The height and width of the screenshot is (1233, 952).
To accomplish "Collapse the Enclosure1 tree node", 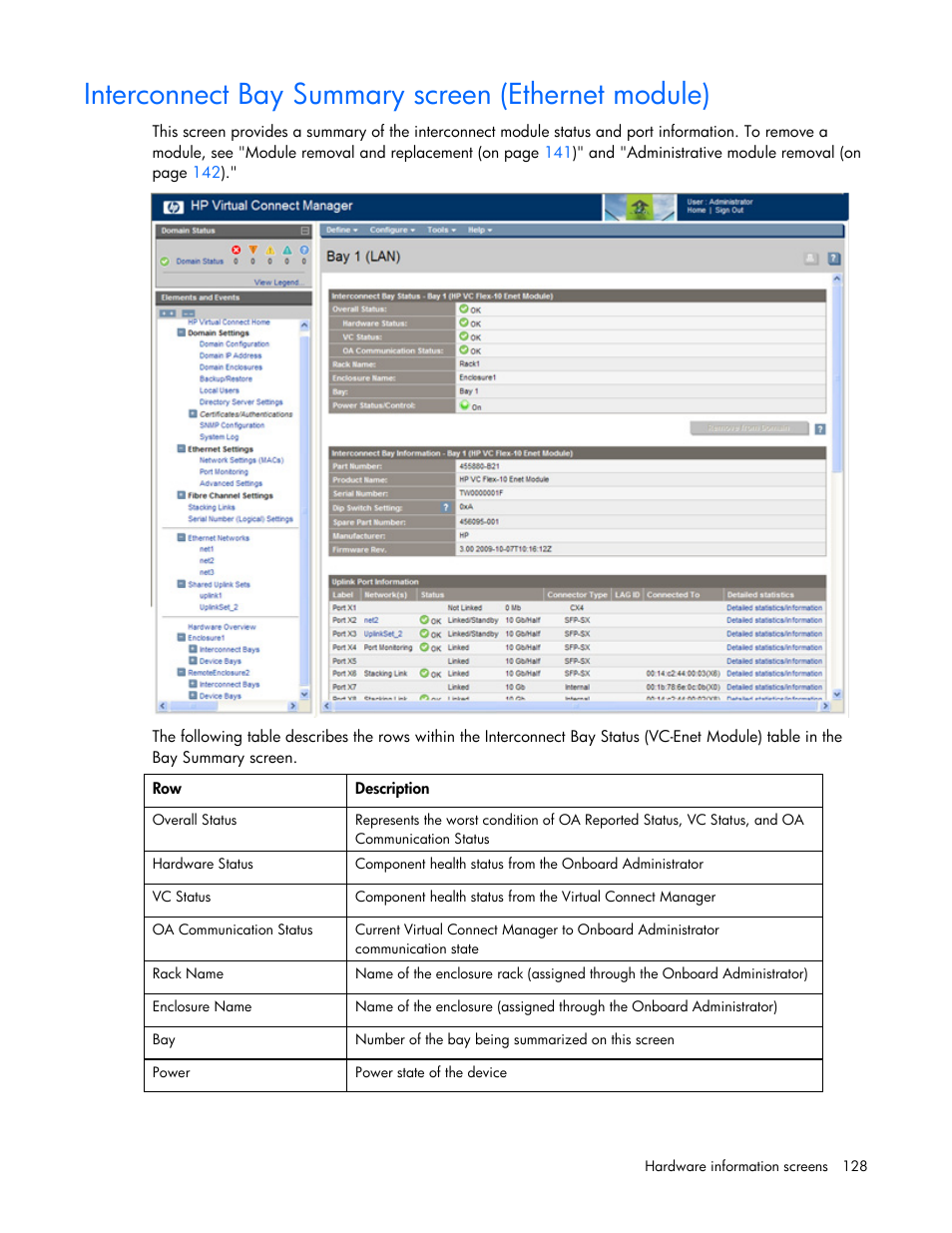I will point(182,637).
